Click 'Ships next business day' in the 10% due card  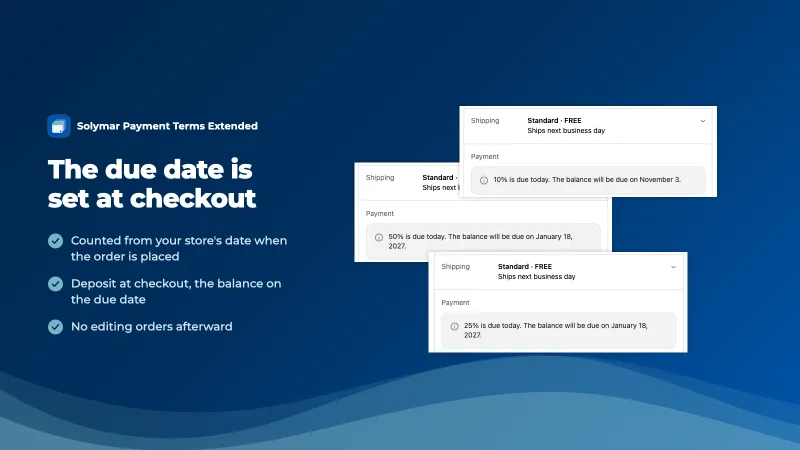566,131
